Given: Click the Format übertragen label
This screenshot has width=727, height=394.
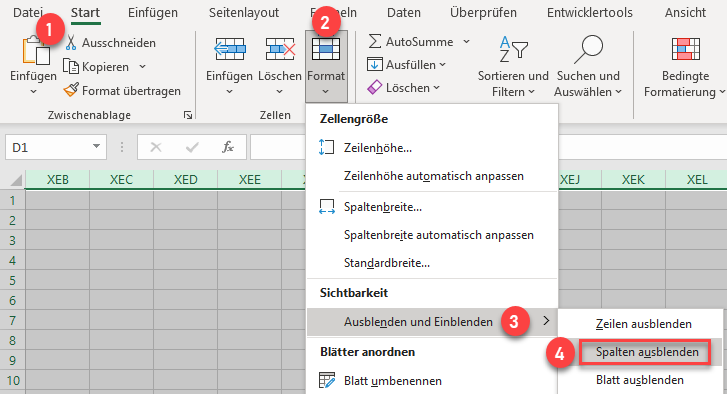Looking at the screenshot, I should point(131,91).
